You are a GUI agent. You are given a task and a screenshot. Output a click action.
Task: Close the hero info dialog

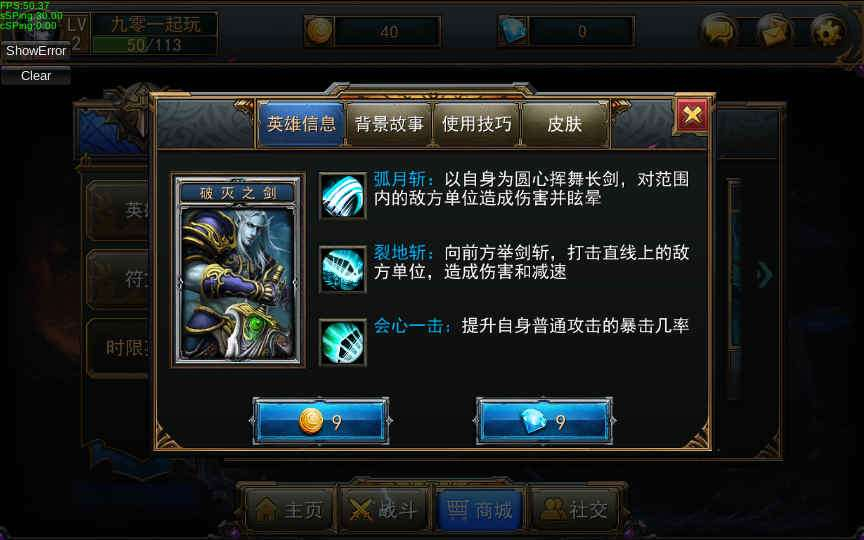[x=692, y=115]
